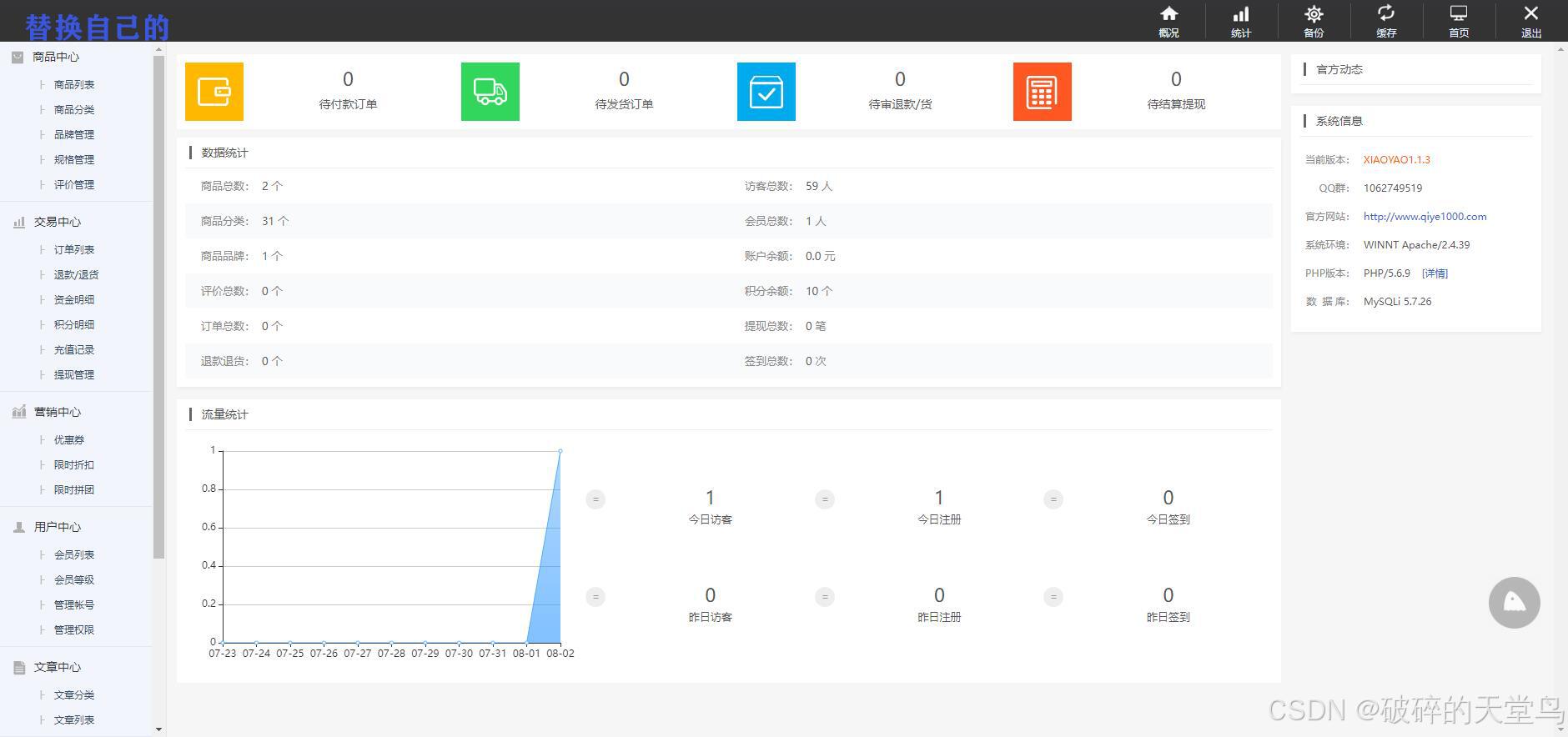Click the green truck icon for 待发货订单
Screen dimensions: 1568x737
pos(490,92)
